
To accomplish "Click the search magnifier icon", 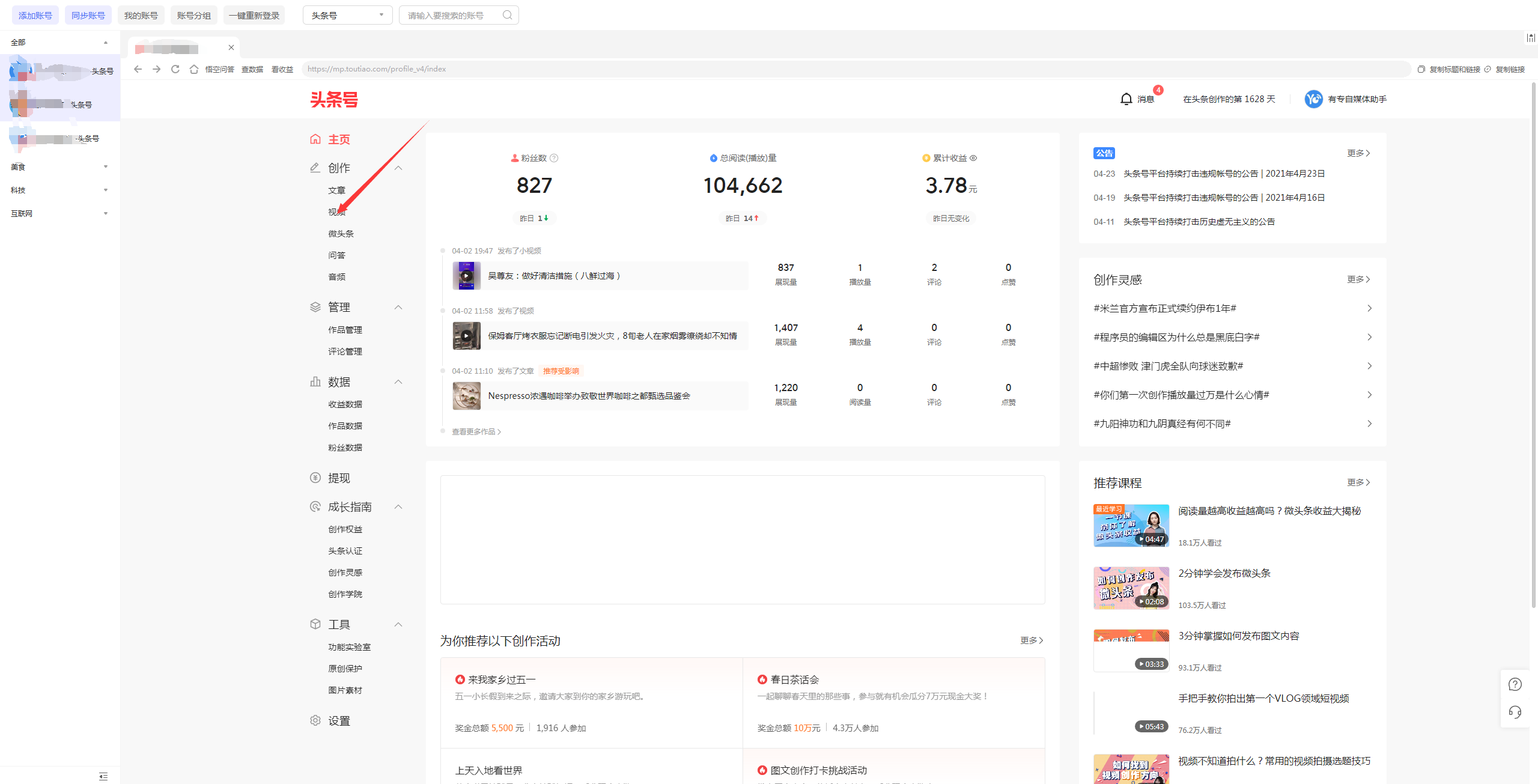I will [x=508, y=15].
